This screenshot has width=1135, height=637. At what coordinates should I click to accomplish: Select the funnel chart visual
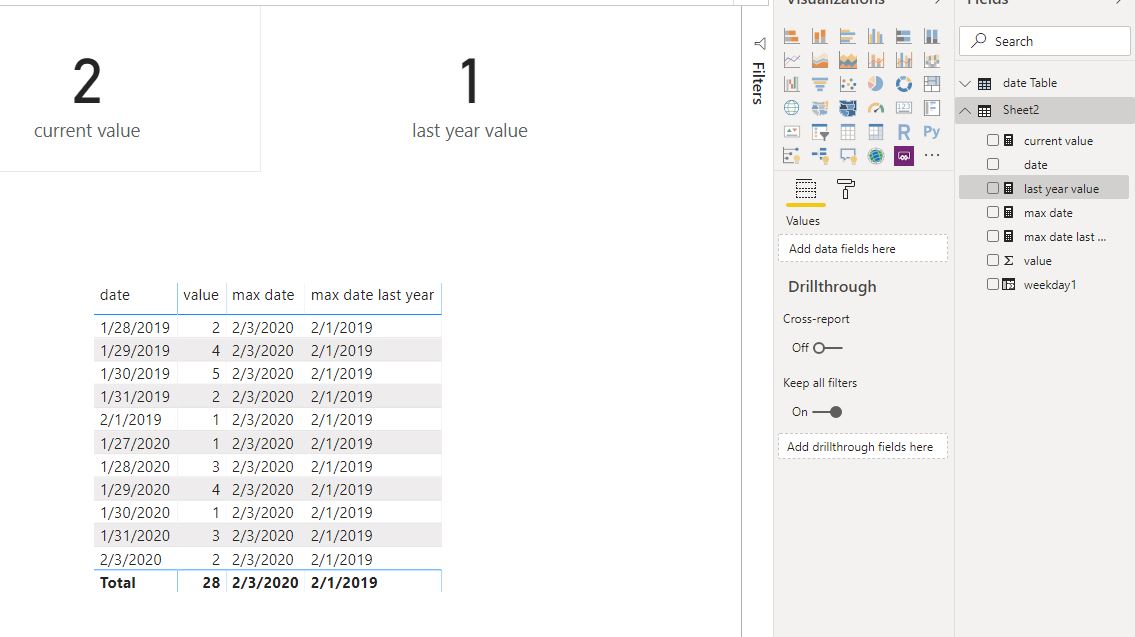click(819, 84)
